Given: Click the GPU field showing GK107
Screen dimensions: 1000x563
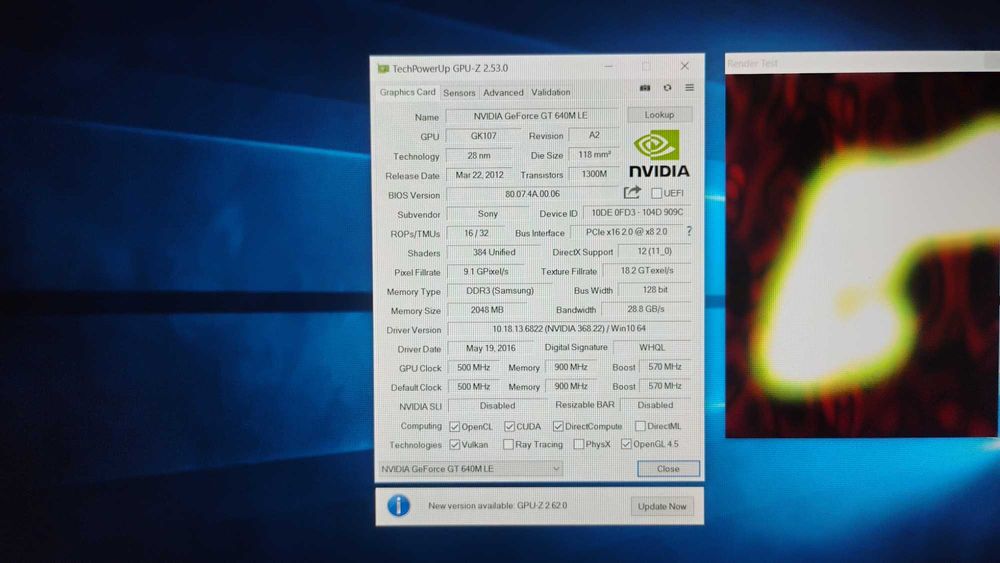Looking at the screenshot, I should click(483, 136).
